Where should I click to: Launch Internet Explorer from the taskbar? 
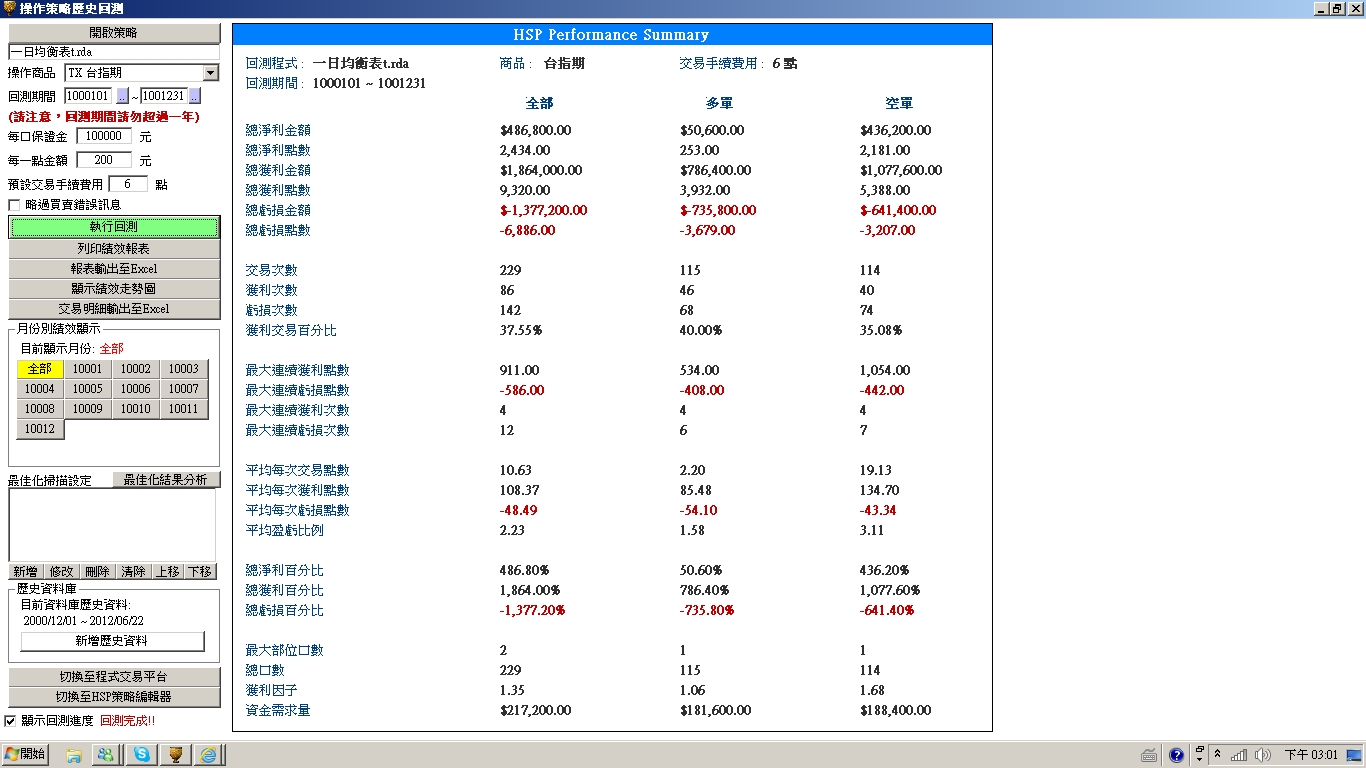[209, 755]
